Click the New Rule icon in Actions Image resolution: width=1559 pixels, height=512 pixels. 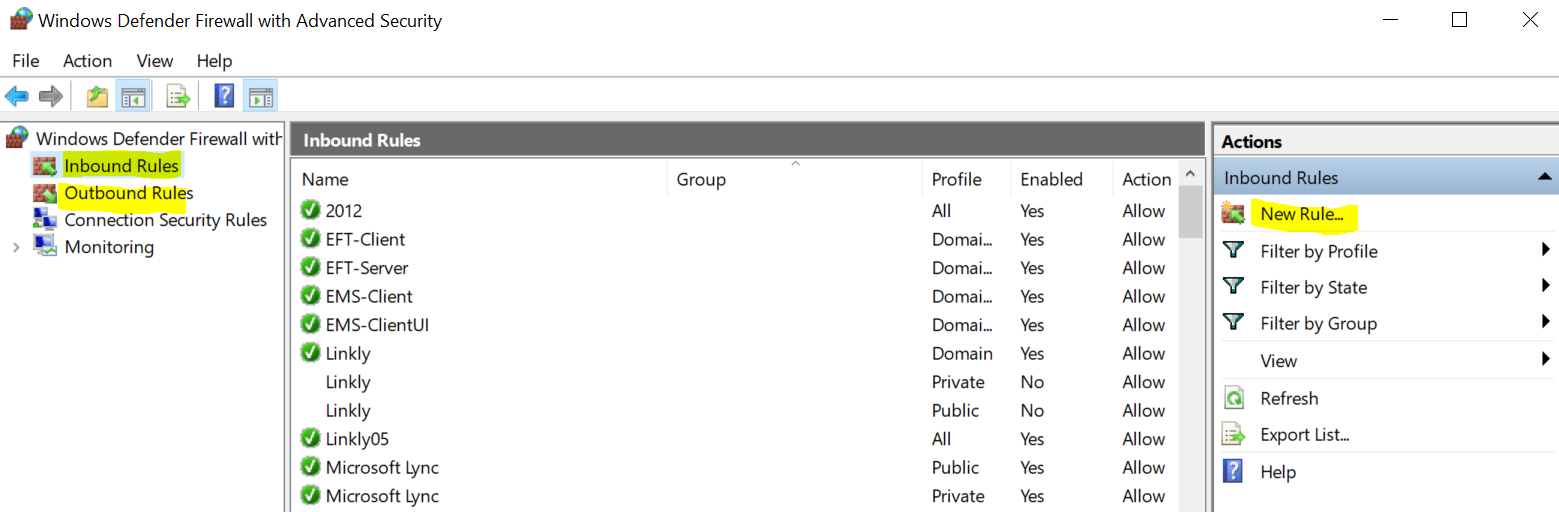[1233, 213]
